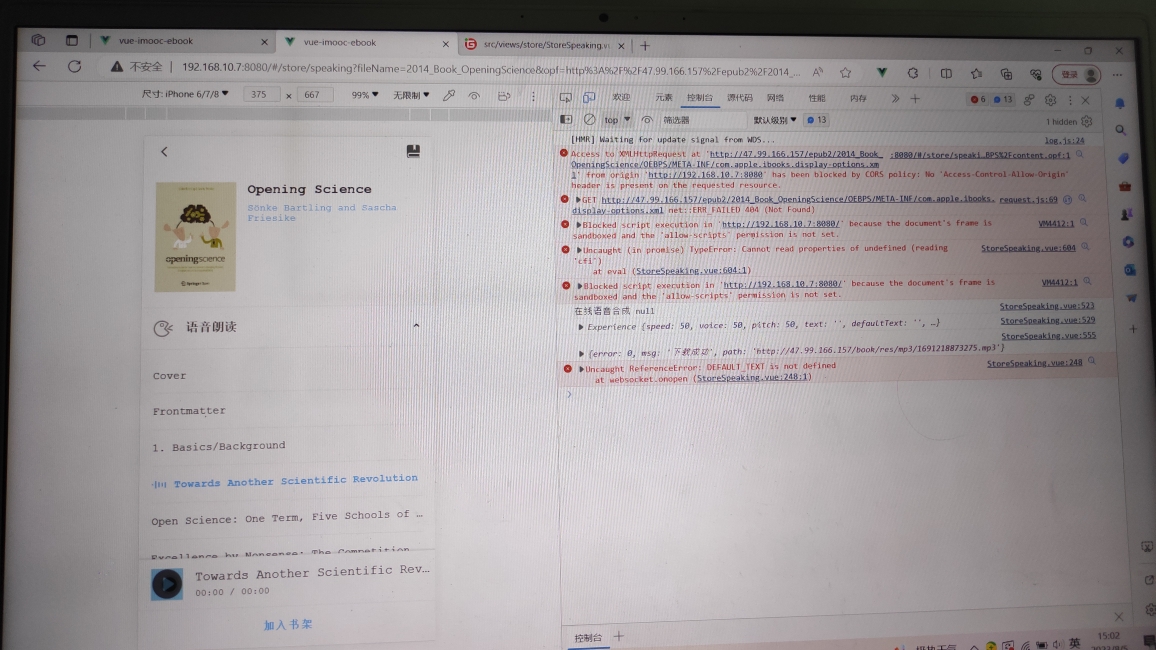Open the customize DevTools three-dot menu
Viewport: 1156px width, 650px height.
1070,100
